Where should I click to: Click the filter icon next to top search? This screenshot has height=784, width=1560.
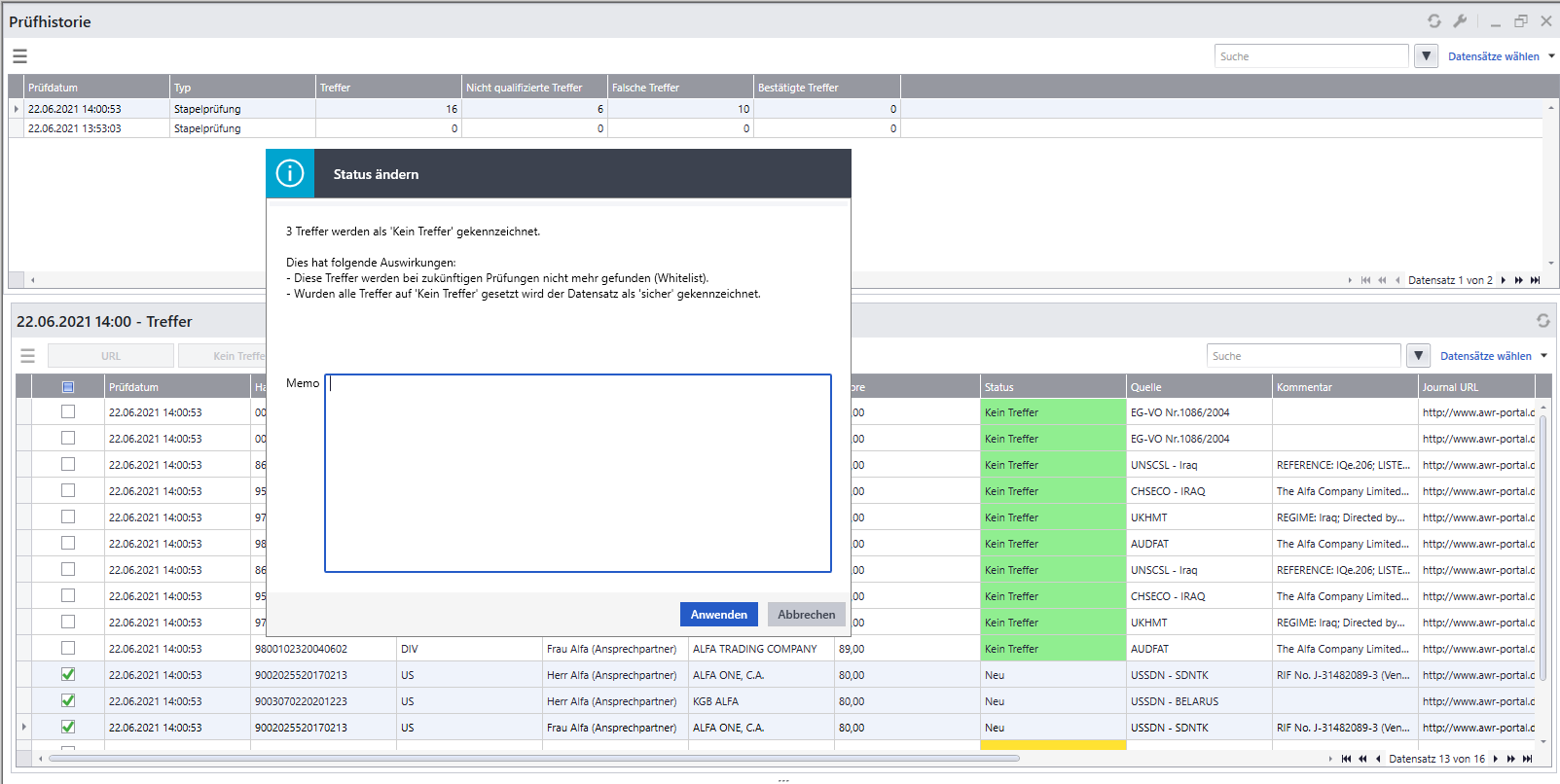tap(1426, 56)
